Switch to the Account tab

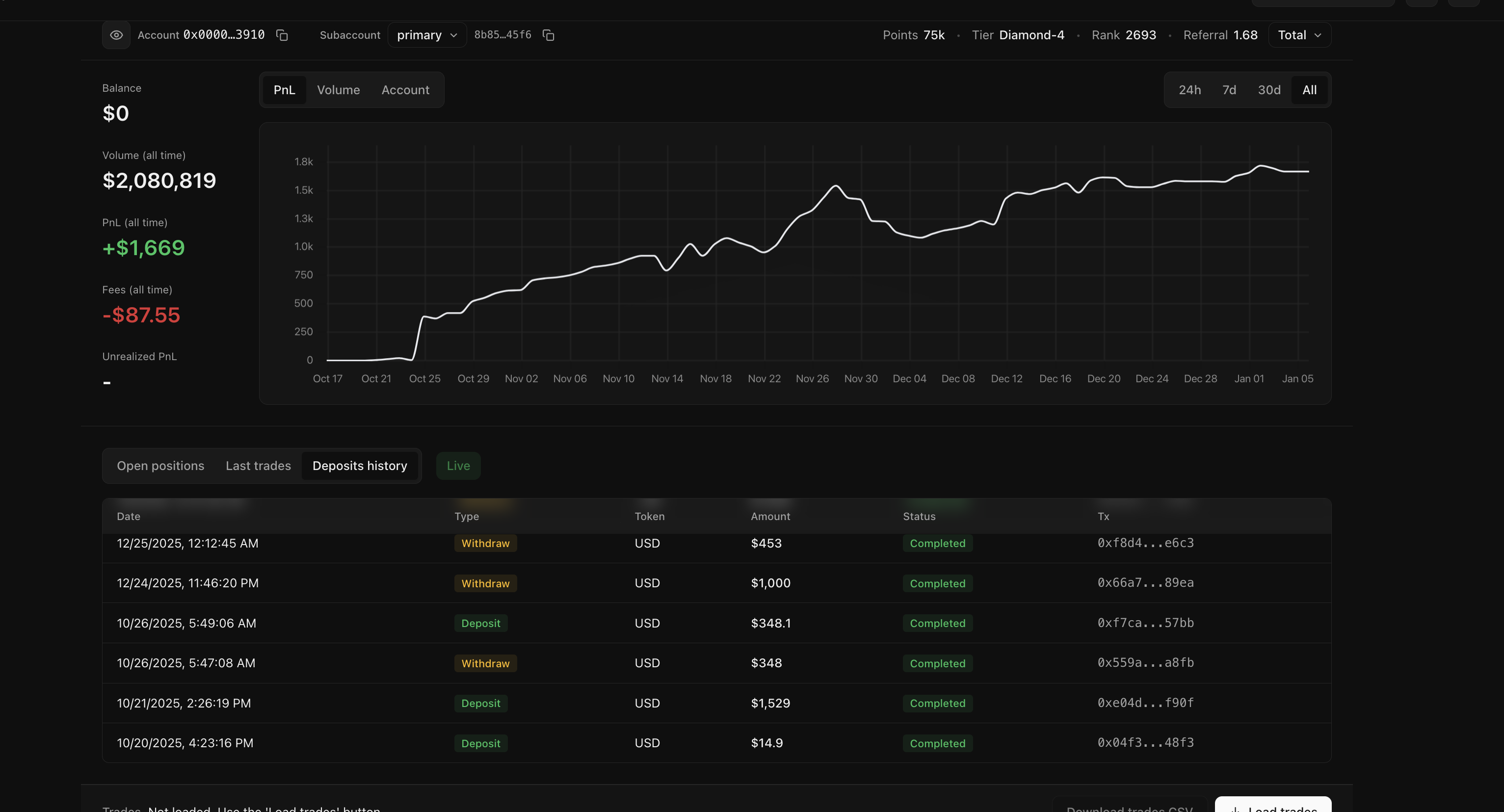[x=405, y=90]
